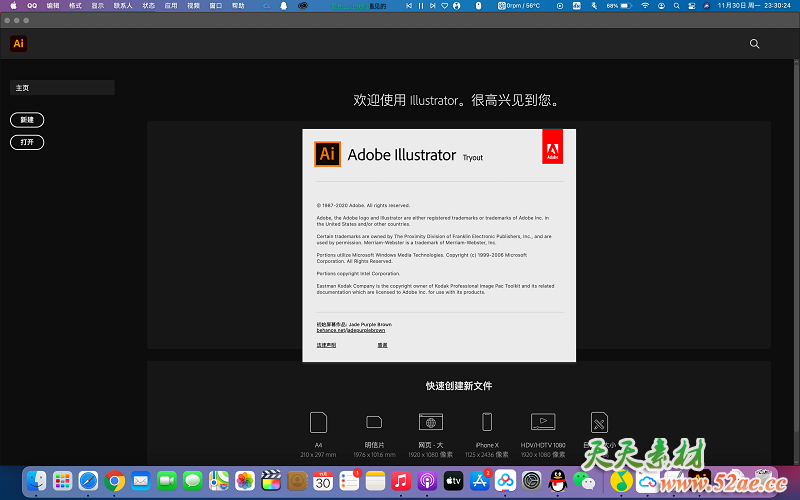This screenshot has height=500, width=800.
Task: Open Reminders from the Dock
Action: [349, 481]
